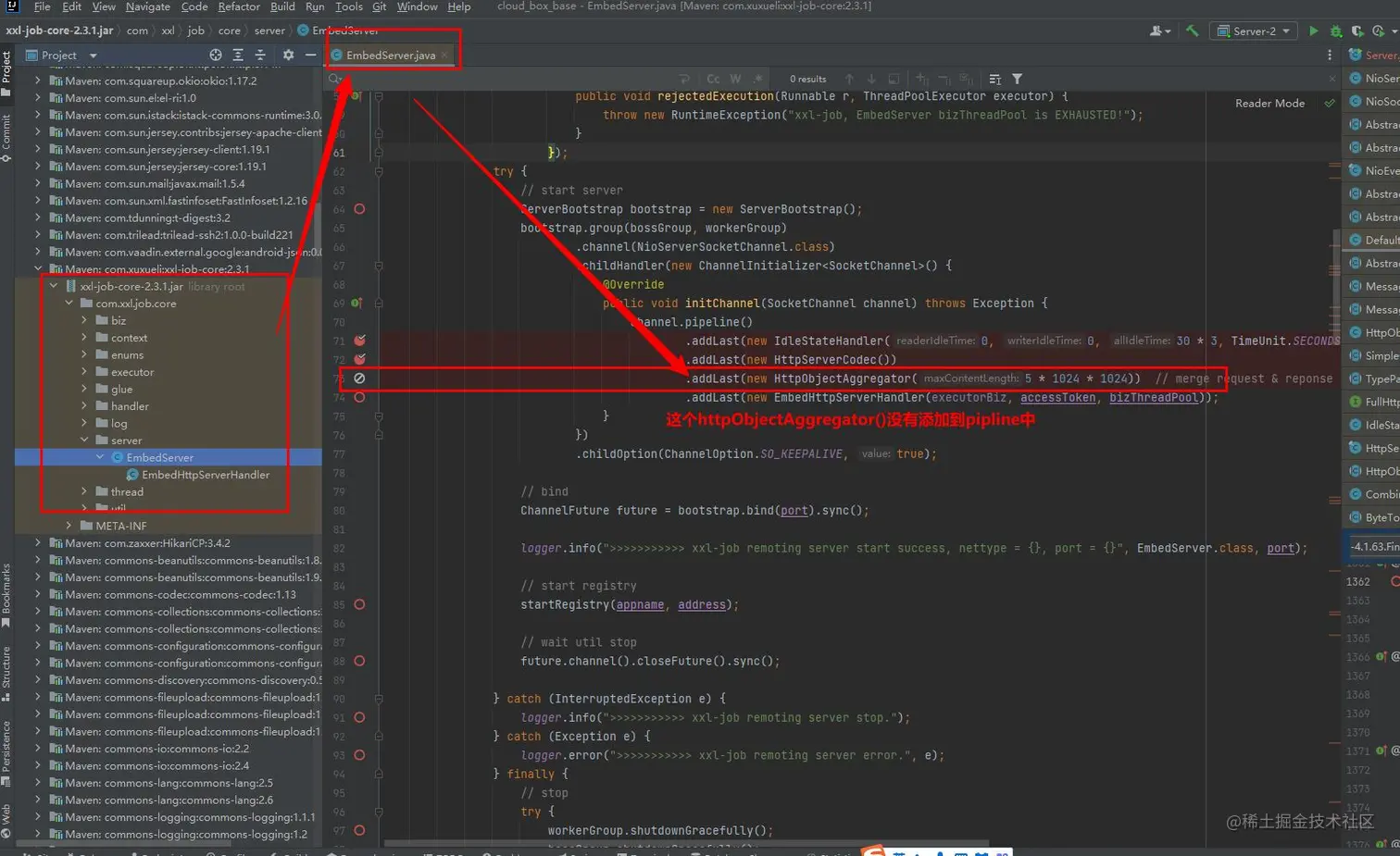This screenshot has width=1400, height=856.
Task: Toggle the disabled breakpoint on line 73
Action: [359, 378]
